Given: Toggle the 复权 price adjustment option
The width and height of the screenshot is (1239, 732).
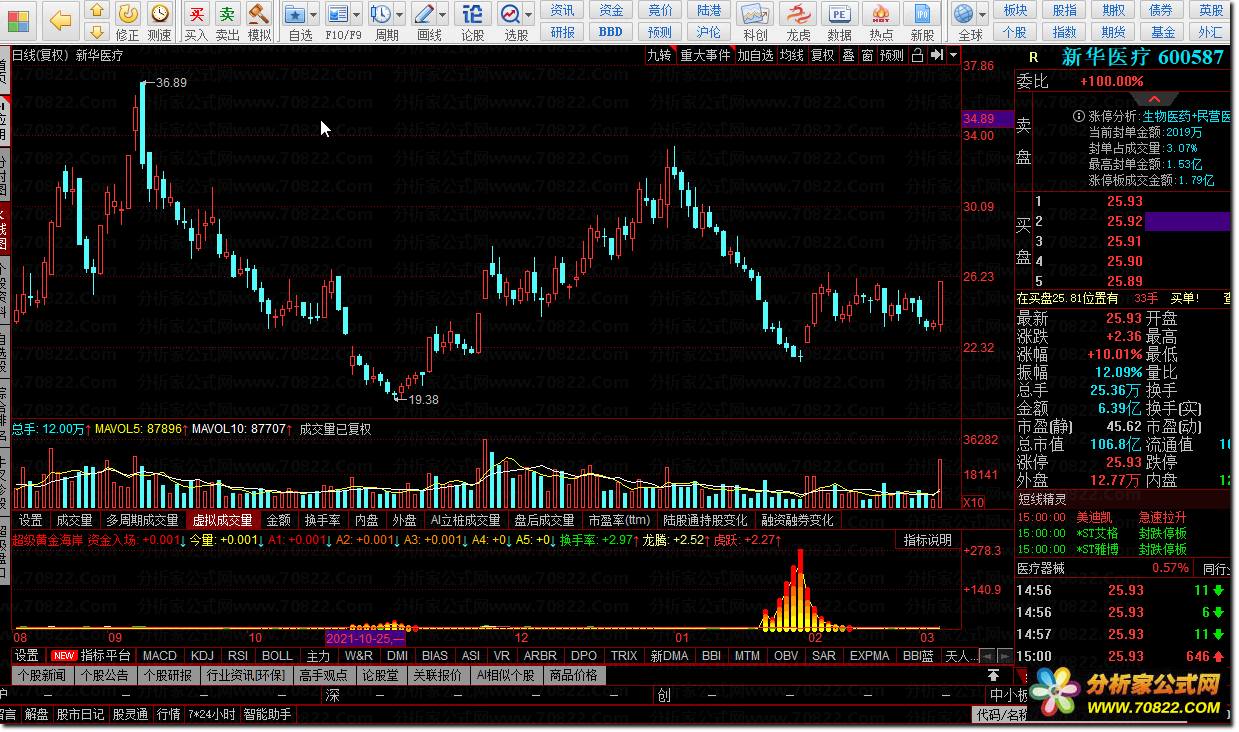Looking at the screenshot, I should point(822,56).
